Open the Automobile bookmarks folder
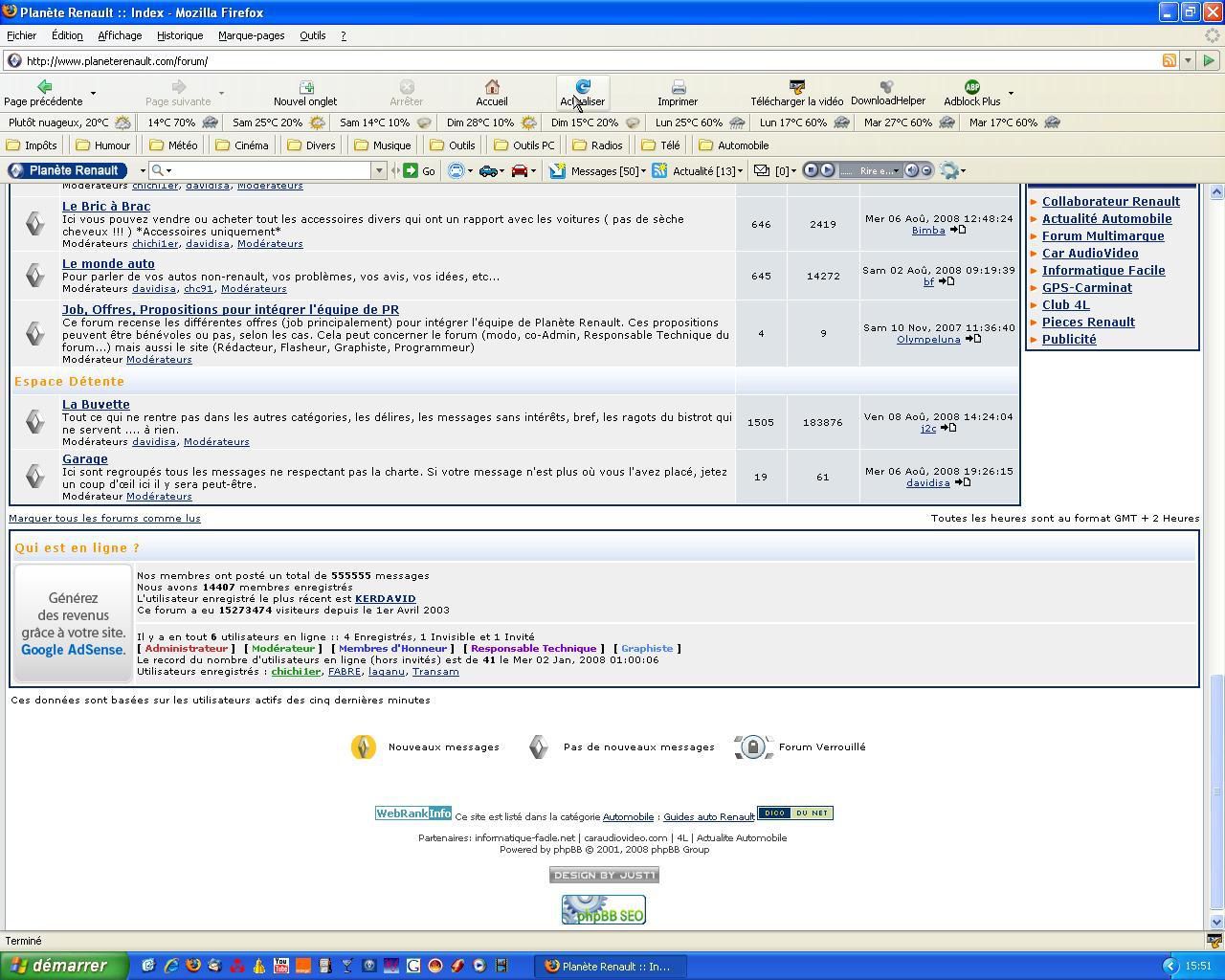Viewport: 1225px width, 980px height. pyautogui.click(x=733, y=145)
